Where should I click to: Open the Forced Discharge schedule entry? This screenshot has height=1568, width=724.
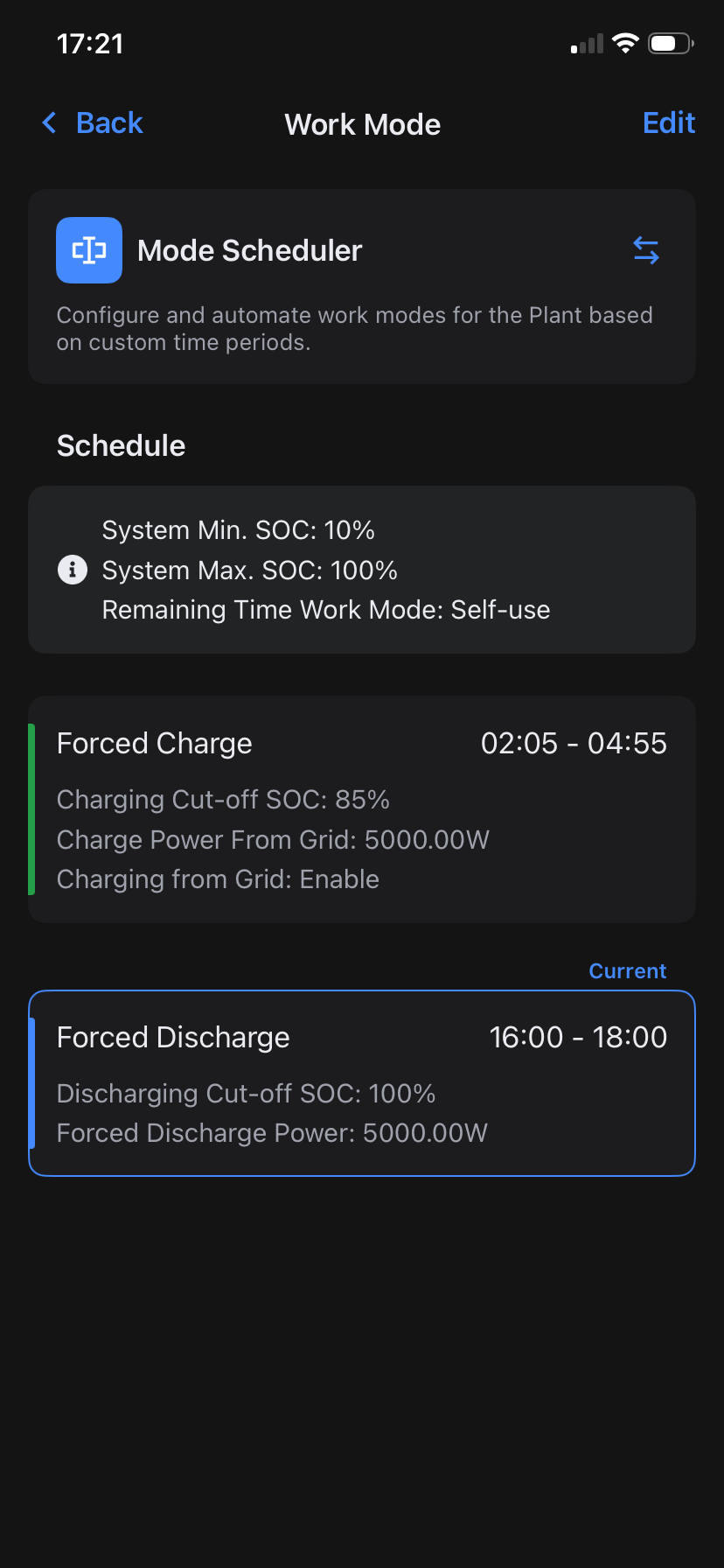click(362, 1083)
